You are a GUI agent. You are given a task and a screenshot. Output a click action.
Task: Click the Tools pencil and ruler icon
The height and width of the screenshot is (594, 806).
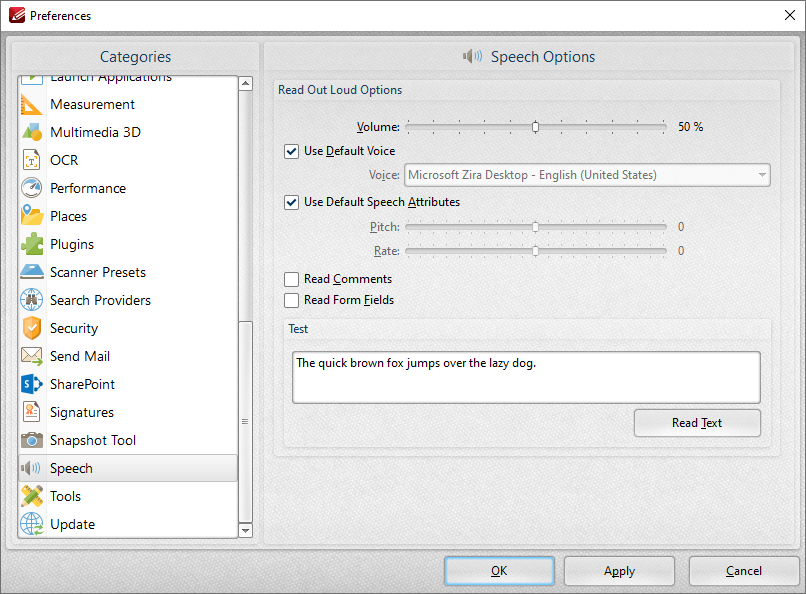tap(31, 496)
